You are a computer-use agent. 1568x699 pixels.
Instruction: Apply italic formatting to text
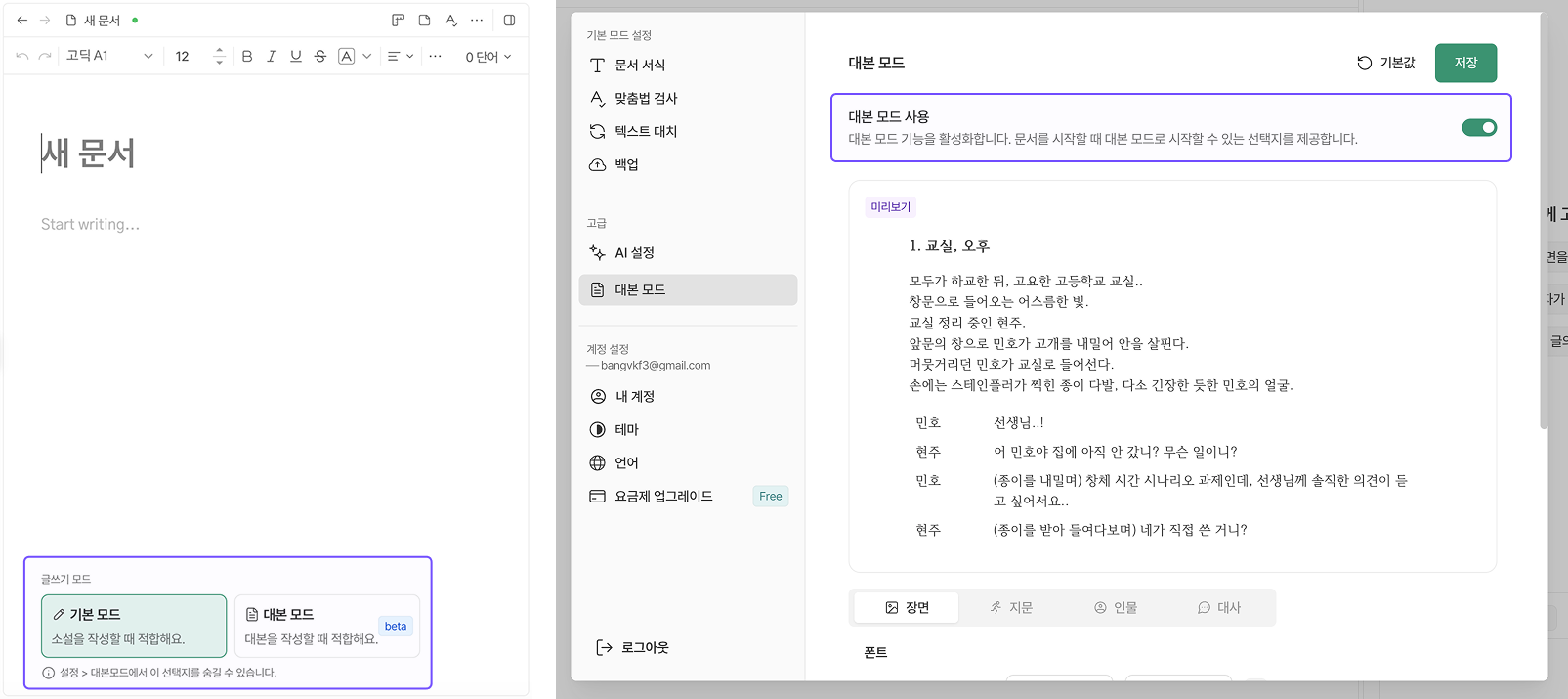point(272,57)
